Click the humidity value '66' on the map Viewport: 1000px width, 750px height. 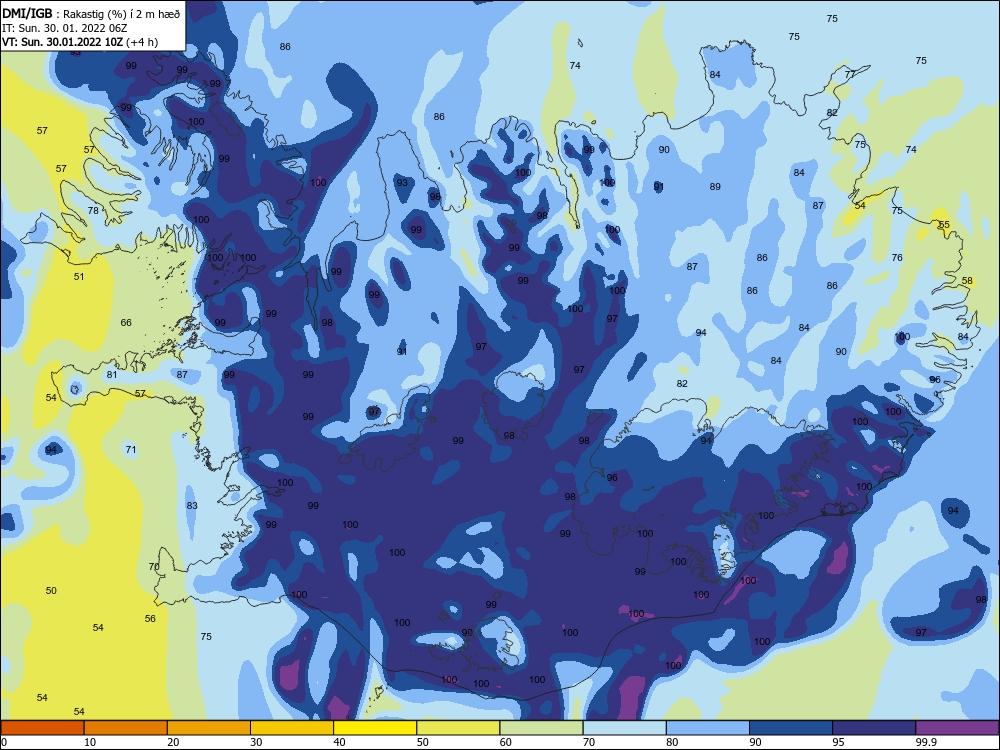pos(126,323)
